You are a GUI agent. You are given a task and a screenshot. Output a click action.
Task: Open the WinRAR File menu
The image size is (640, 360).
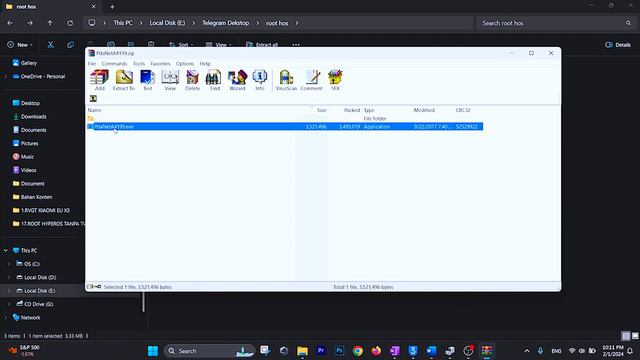tap(92, 64)
